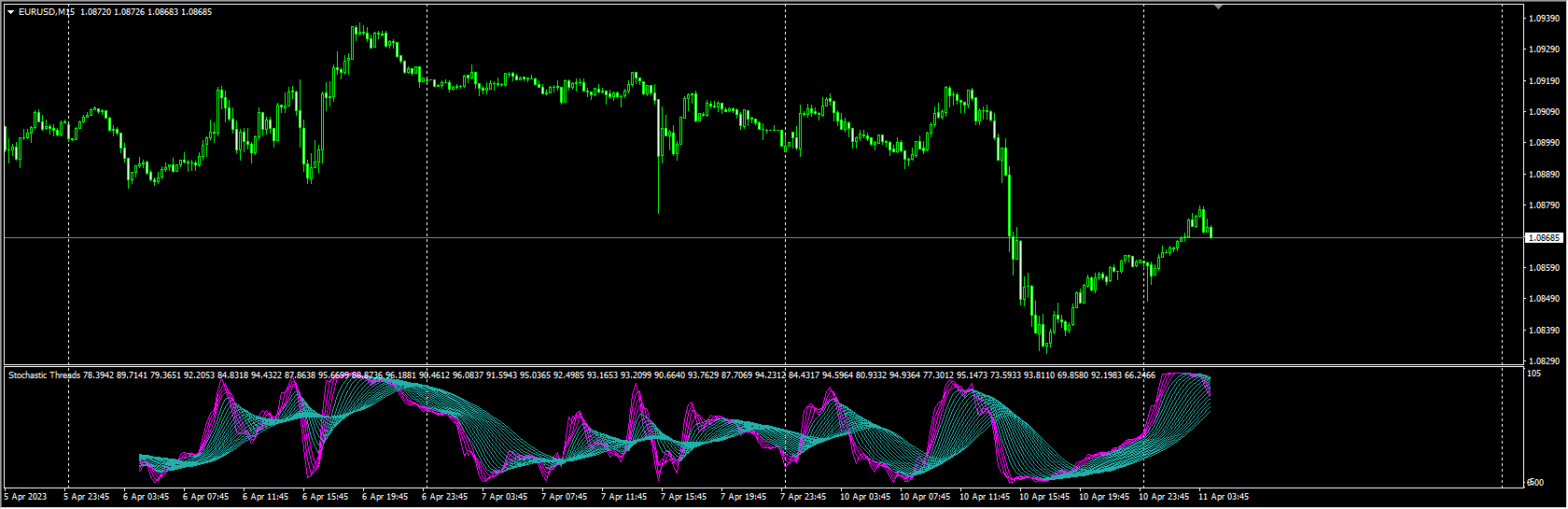Click the 7 Apr 03:45 time label

coord(504,497)
